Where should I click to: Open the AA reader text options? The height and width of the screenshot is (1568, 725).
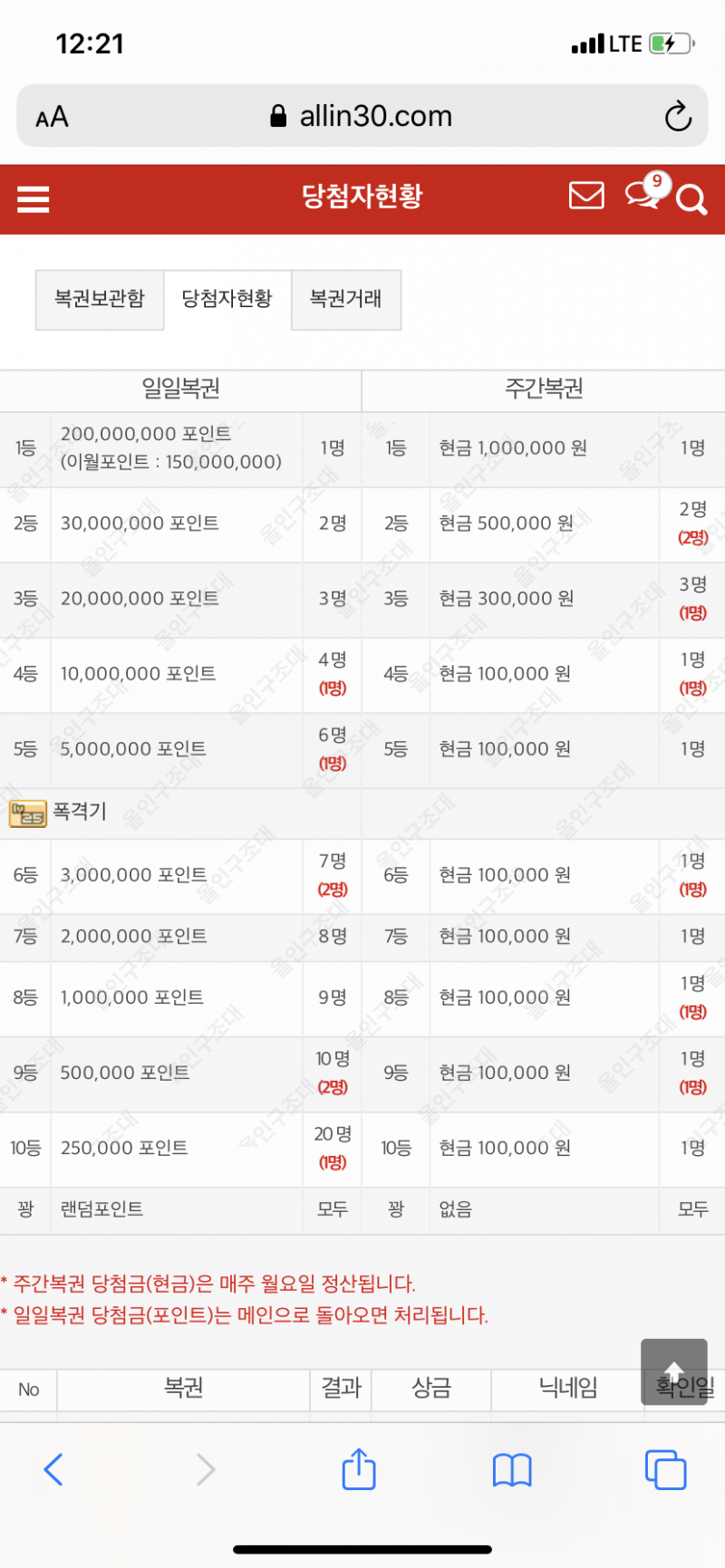pyautogui.click(x=52, y=117)
